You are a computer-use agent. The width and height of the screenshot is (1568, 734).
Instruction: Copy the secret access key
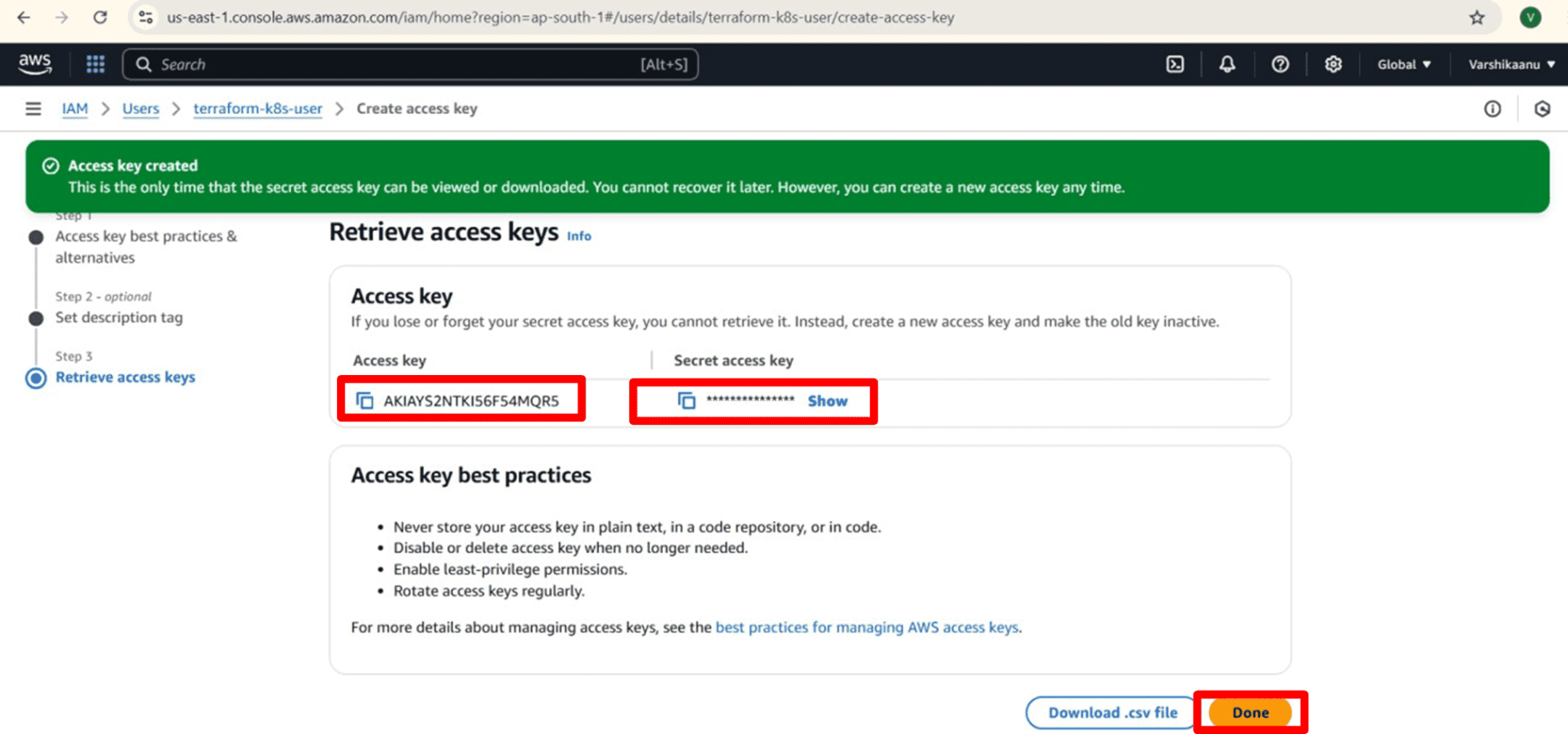(x=685, y=400)
